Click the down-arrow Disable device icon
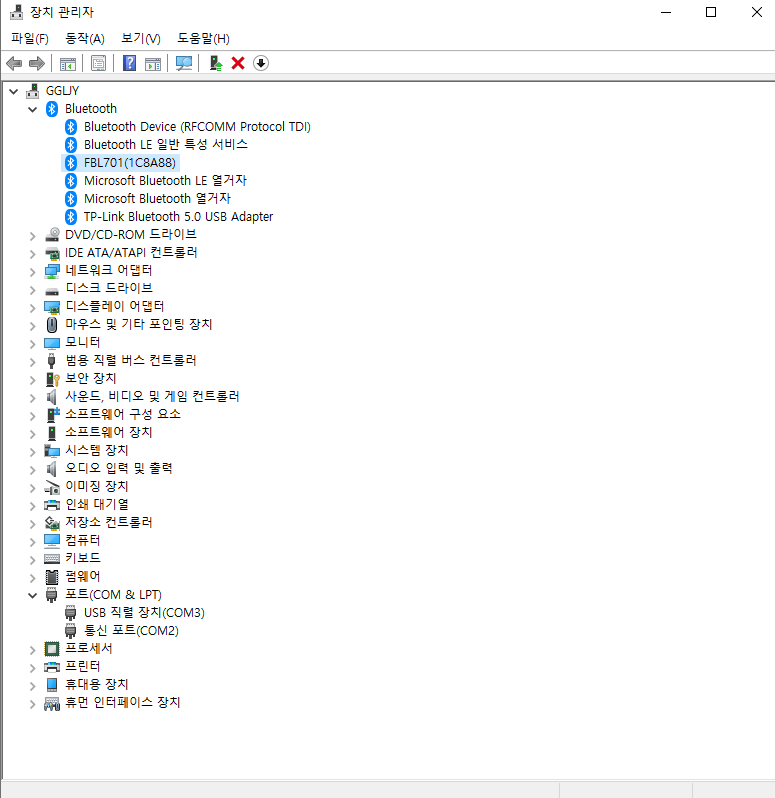The width and height of the screenshot is (775, 798). tap(261, 63)
